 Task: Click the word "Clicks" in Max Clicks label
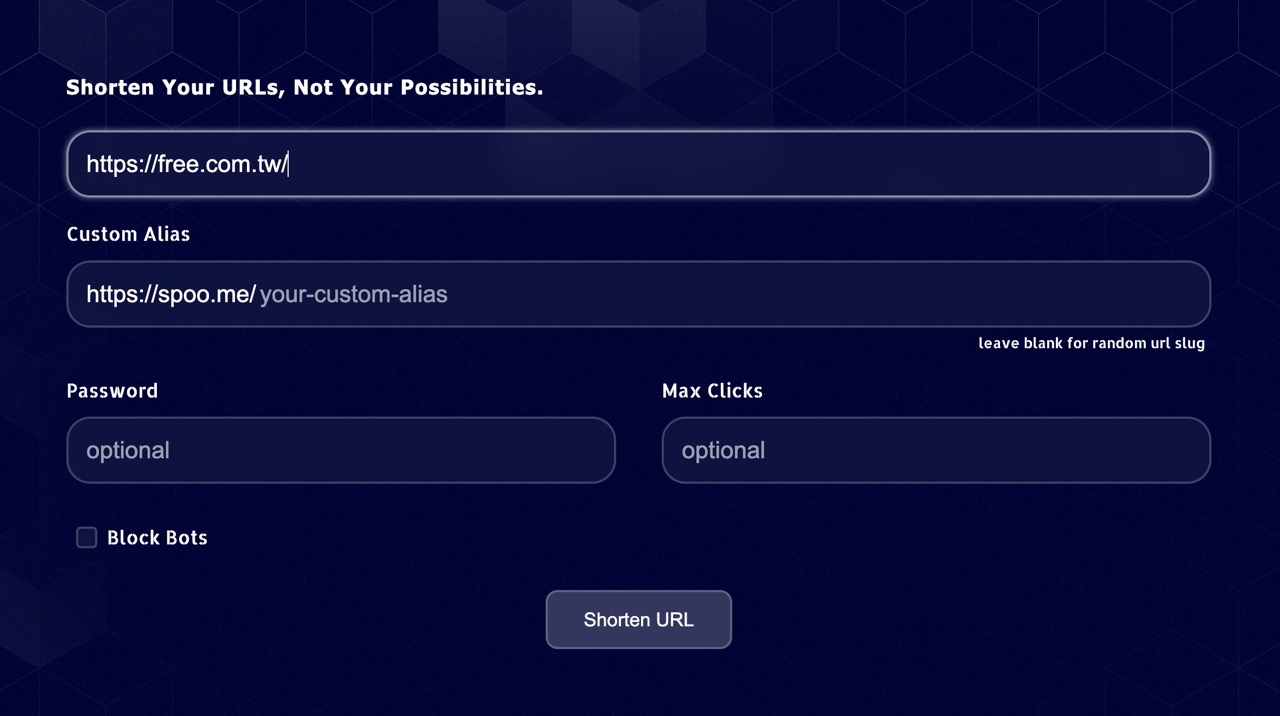(735, 391)
